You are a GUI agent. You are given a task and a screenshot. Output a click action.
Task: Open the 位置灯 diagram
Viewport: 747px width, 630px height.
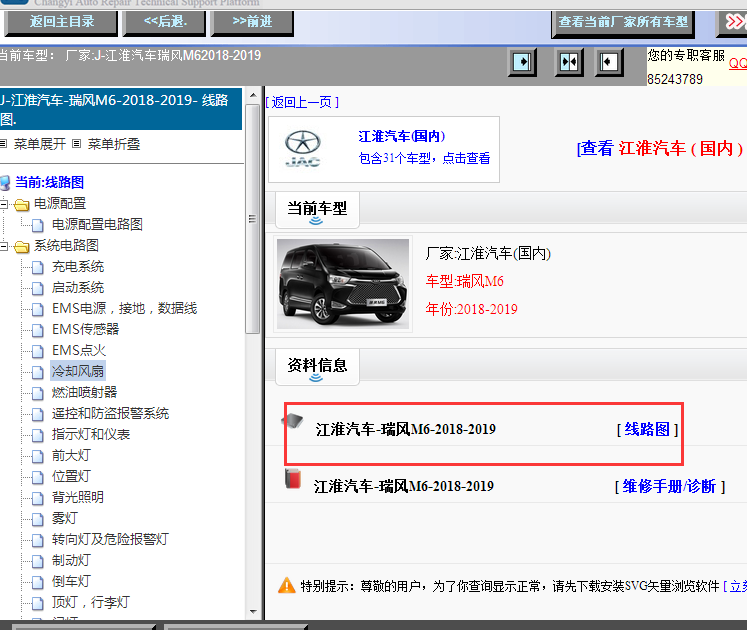71,476
